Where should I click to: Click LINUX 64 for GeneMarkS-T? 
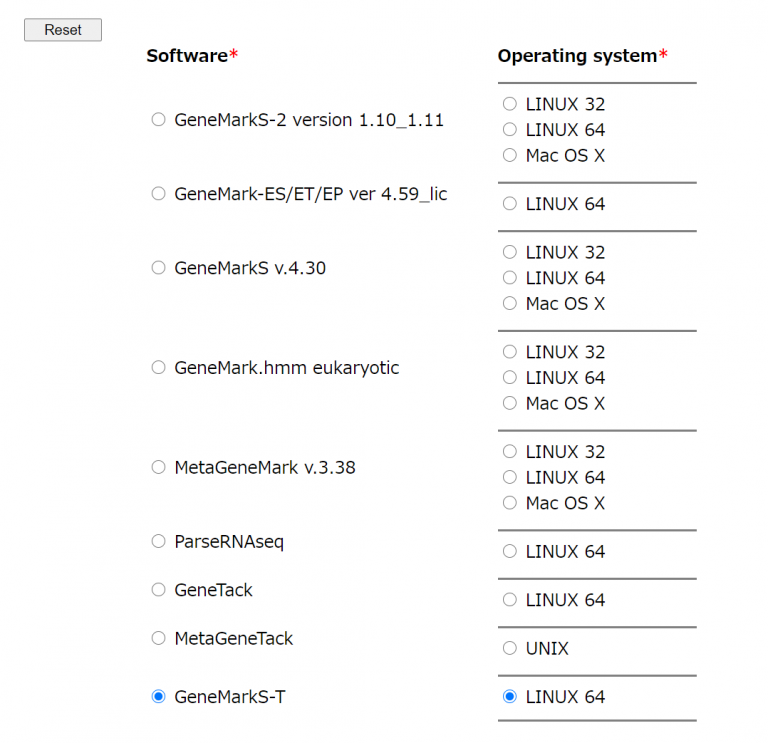pos(510,697)
